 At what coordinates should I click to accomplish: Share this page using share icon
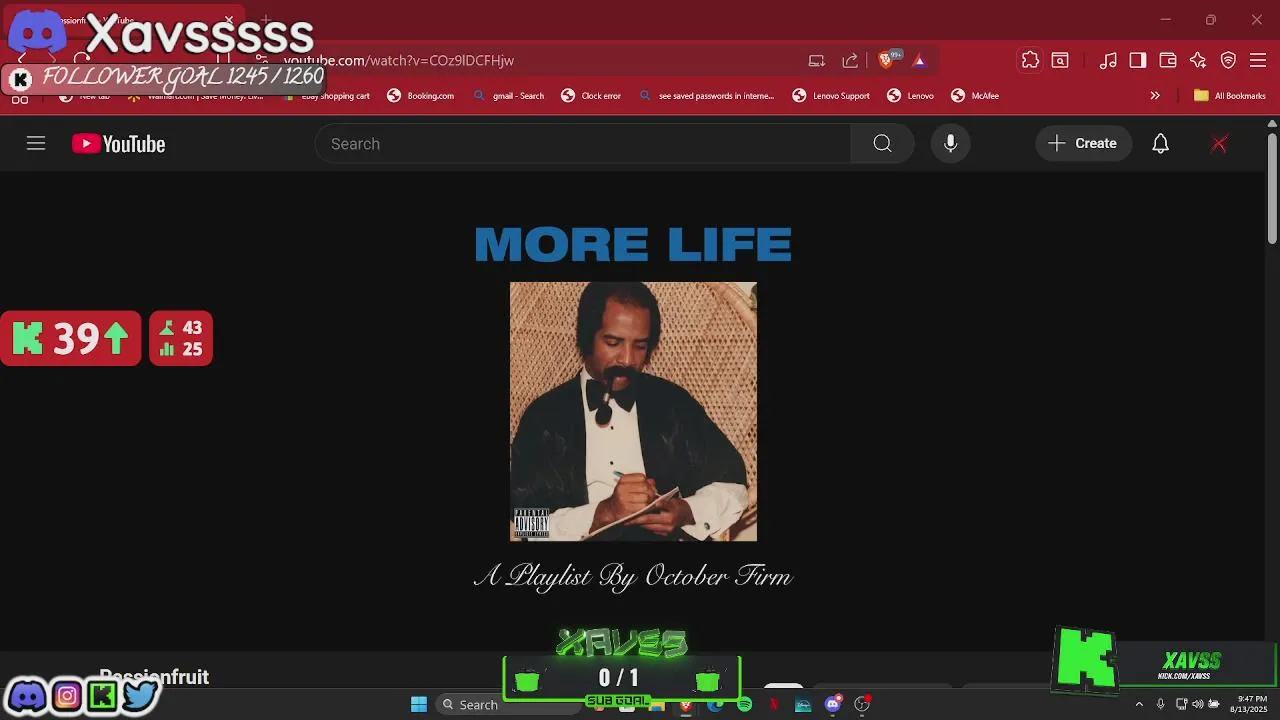(x=850, y=61)
